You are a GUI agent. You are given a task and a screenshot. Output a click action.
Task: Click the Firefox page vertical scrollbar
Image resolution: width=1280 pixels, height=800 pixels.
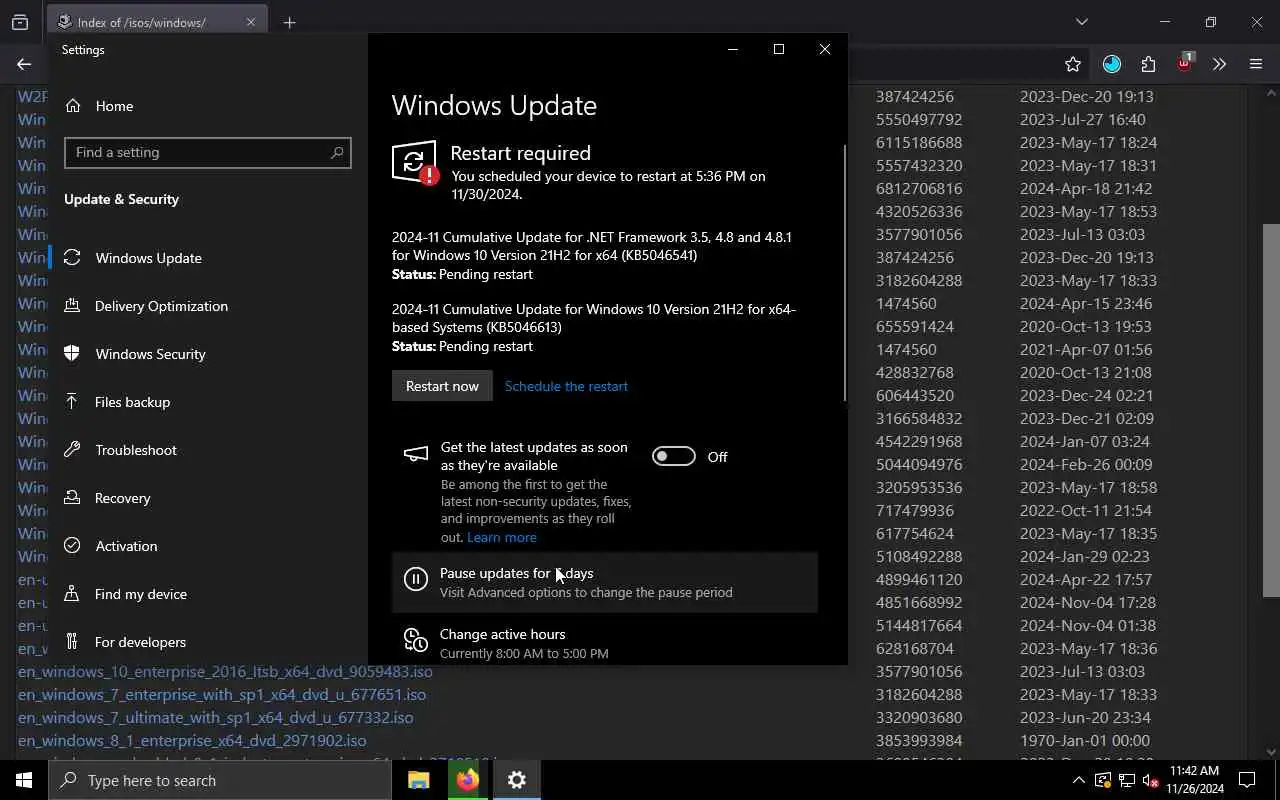pyautogui.click(x=1271, y=410)
